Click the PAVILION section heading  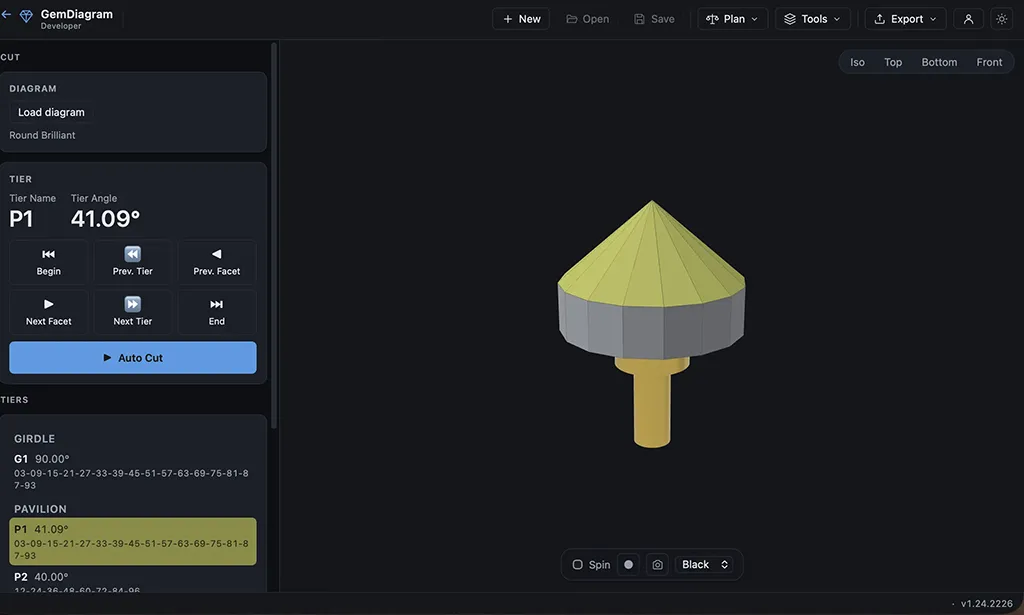coord(40,509)
